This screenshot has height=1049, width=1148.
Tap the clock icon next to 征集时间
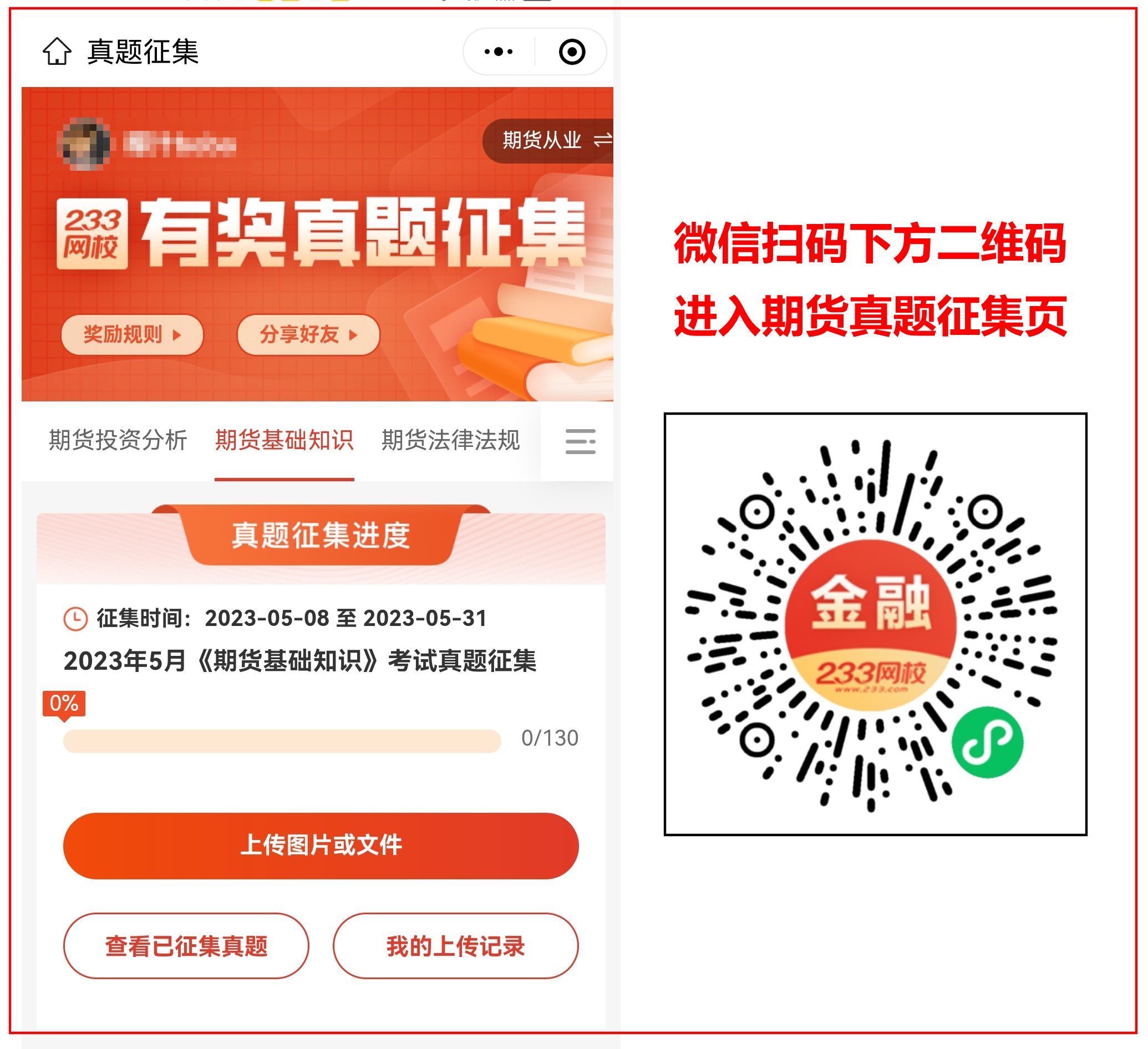pos(75,619)
